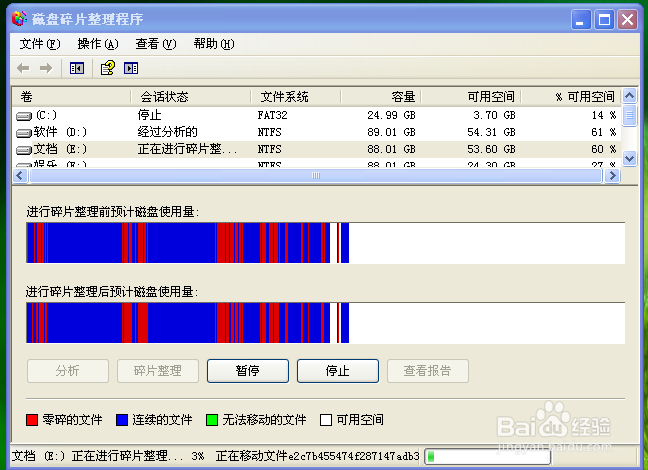648x470 pixels.
Task: Click the 60 % free space cell
Action: 604,149
